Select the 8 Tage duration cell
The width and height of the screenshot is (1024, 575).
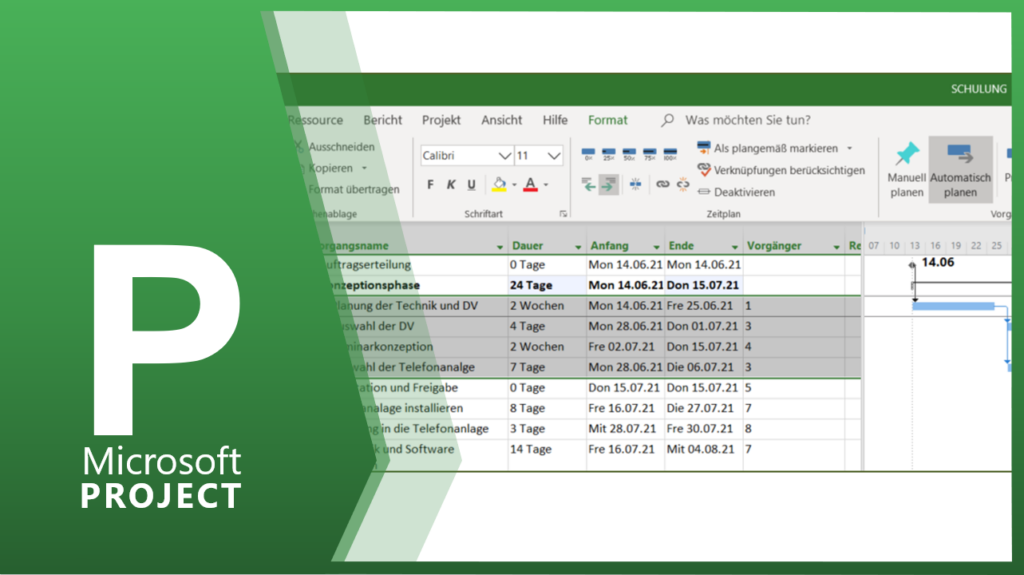[547, 408]
